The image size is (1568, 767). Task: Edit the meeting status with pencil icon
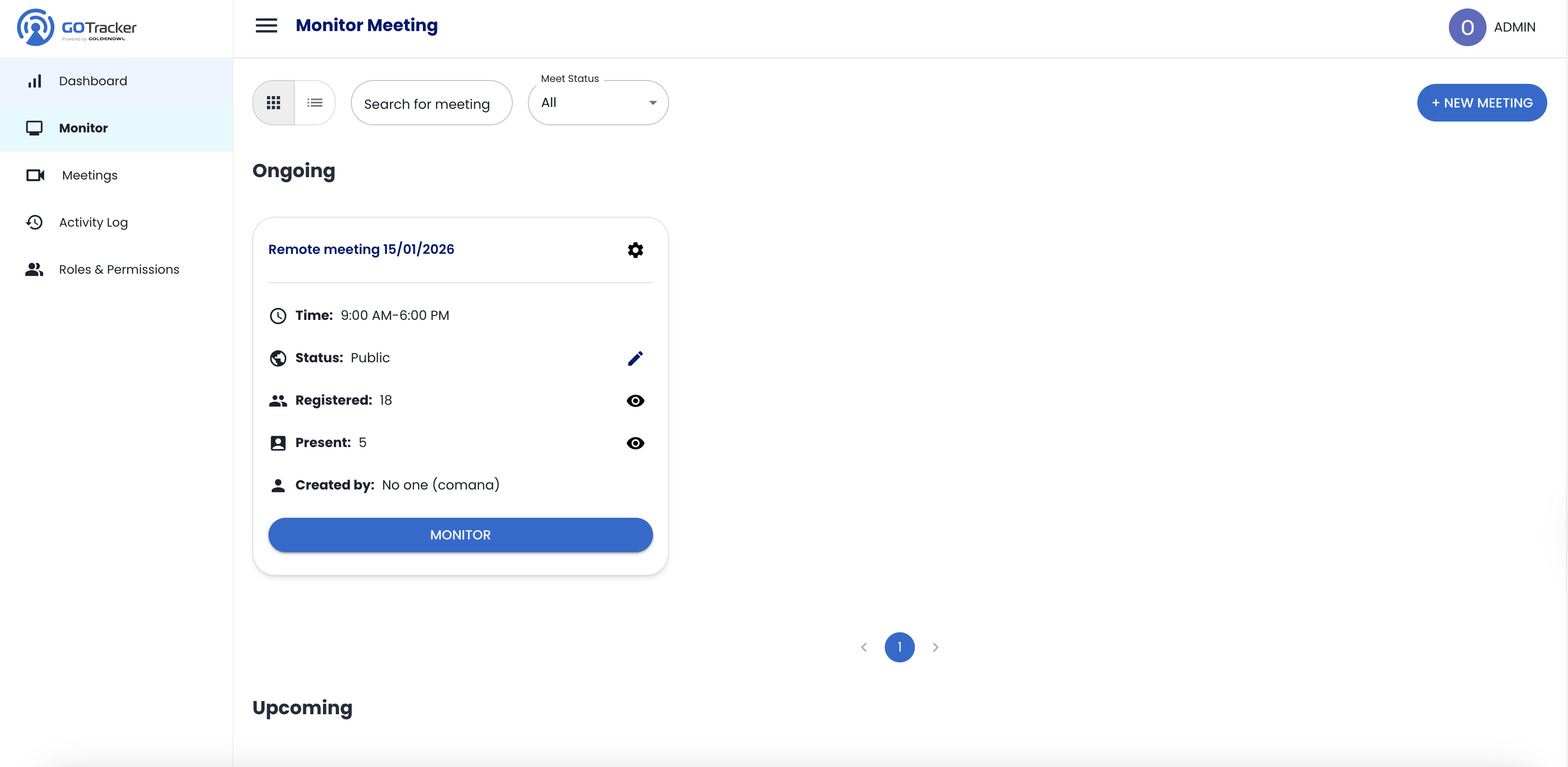[636, 358]
